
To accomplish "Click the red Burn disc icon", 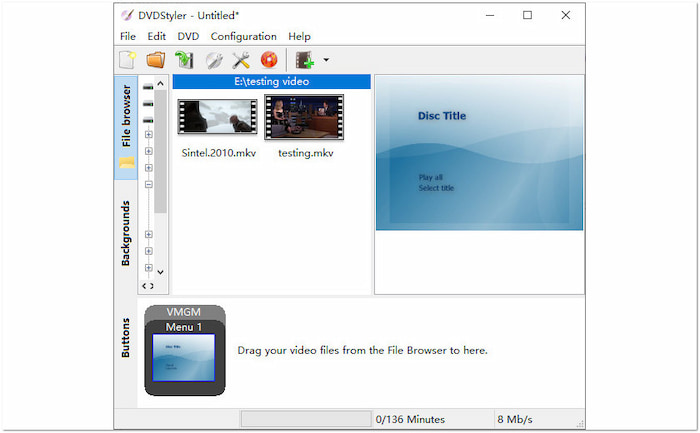I will pos(269,60).
